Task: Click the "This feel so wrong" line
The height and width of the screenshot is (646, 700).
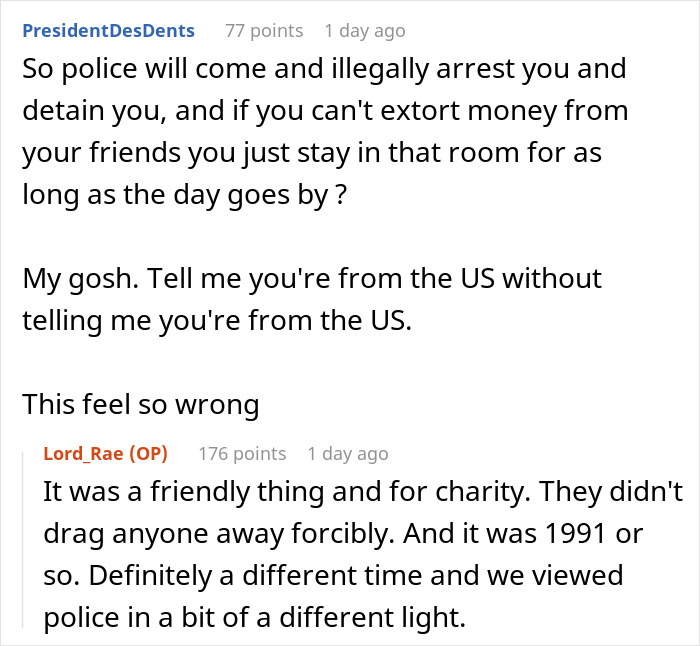Action: click(141, 405)
